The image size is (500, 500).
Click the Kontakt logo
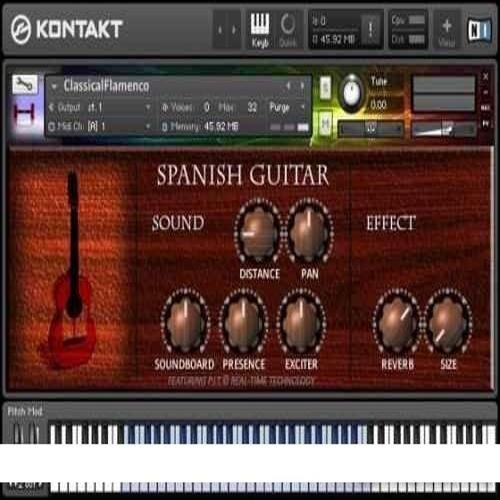[67, 29]
